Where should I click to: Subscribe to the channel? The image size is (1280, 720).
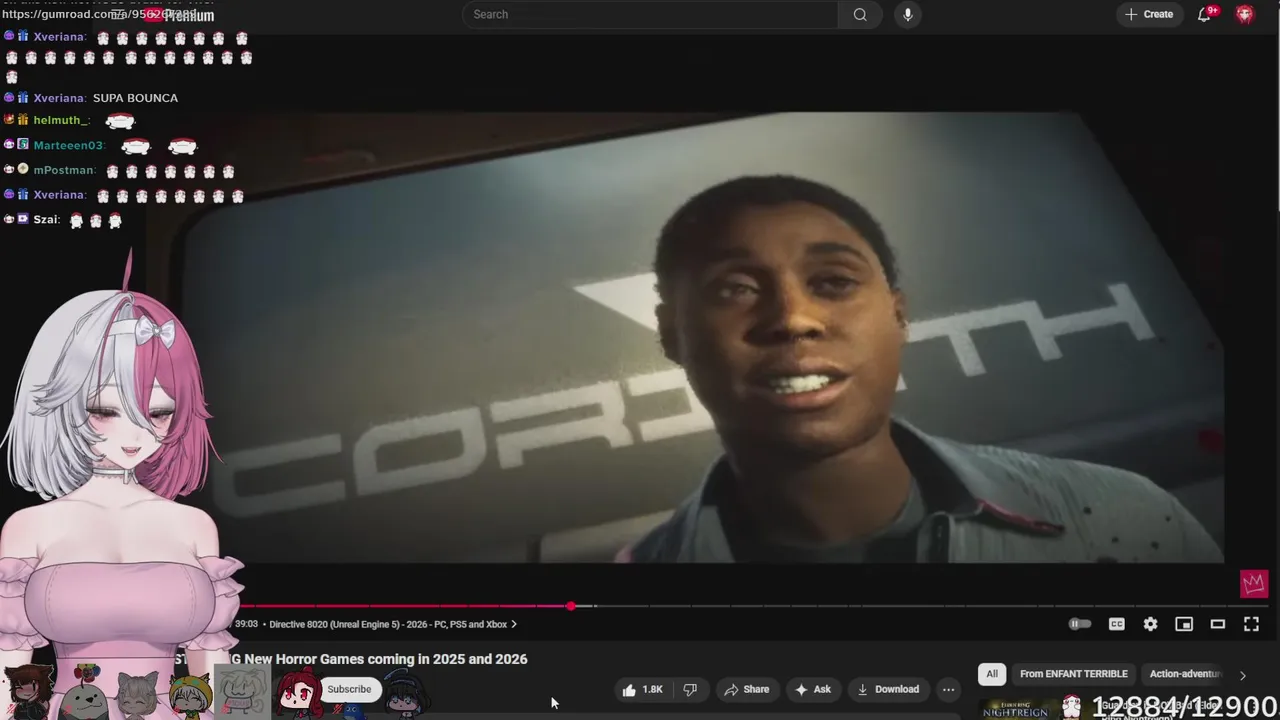pos(349,689)
